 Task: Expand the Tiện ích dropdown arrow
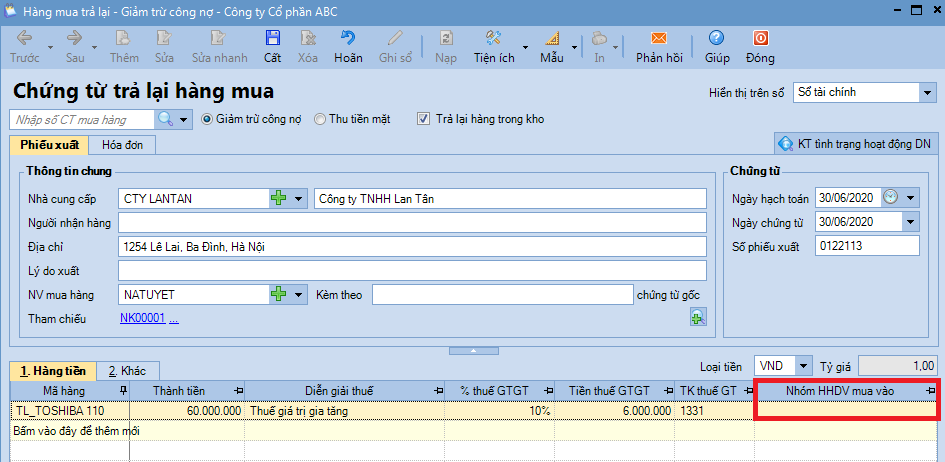(526, 46)
